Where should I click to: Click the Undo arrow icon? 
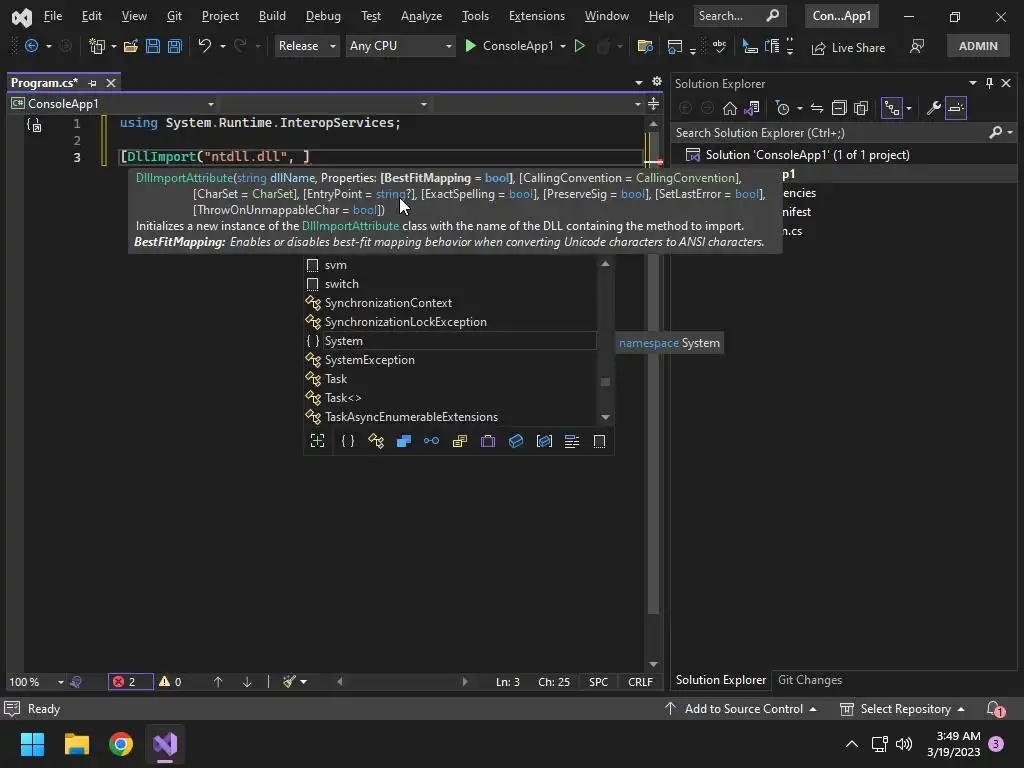(204, 46)
